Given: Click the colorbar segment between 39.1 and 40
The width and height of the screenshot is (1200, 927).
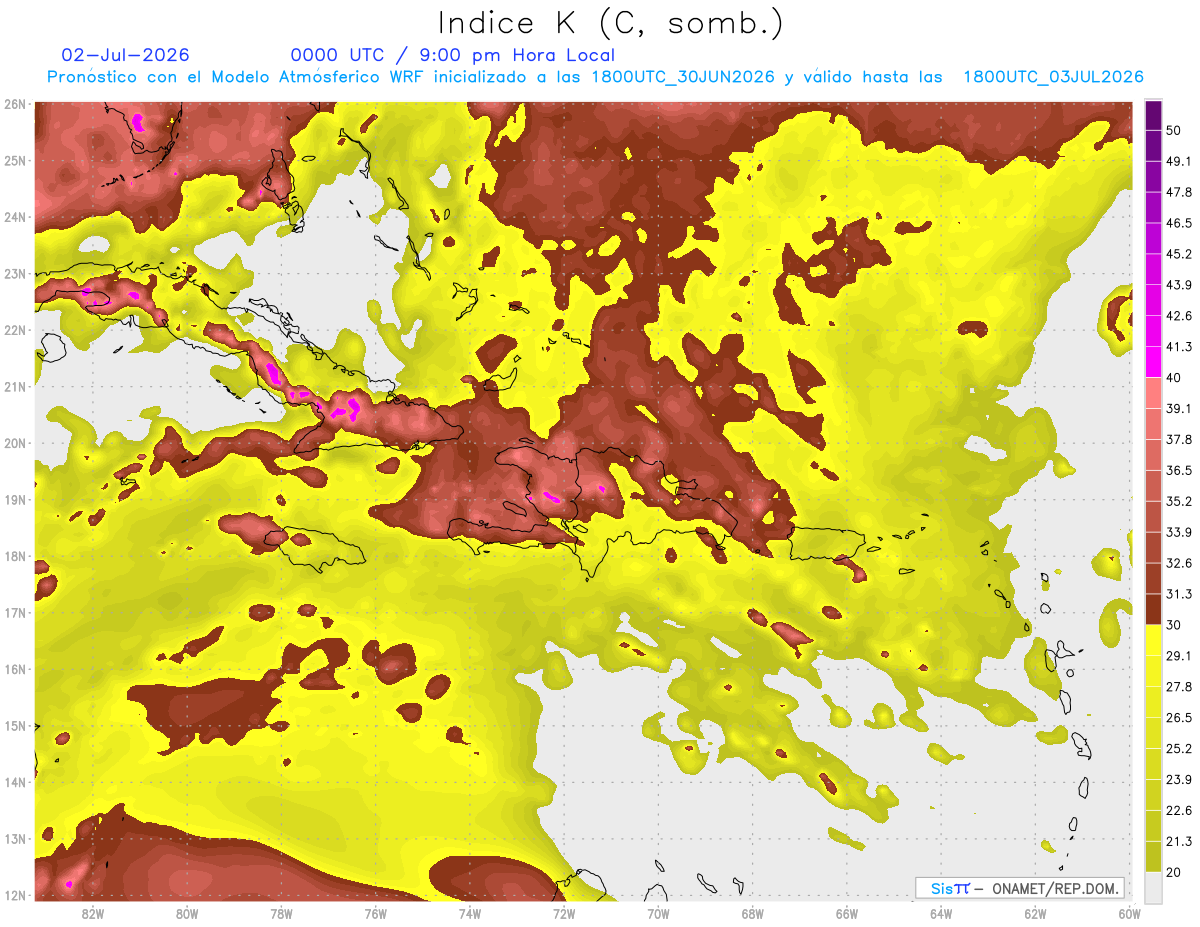Looking at the screenshot, I should tap(1154, 393).
